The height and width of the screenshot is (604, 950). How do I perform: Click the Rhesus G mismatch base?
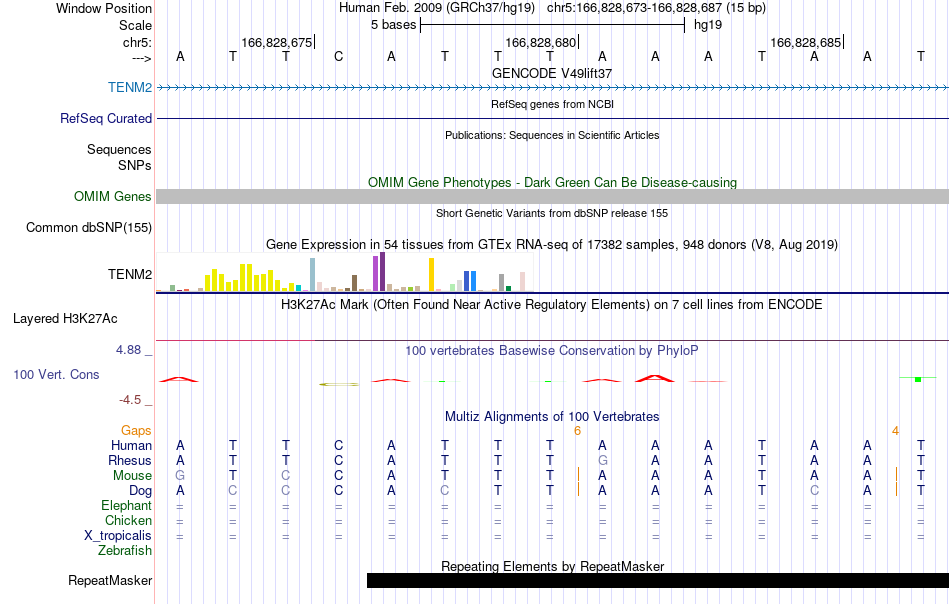pos(602,460)
